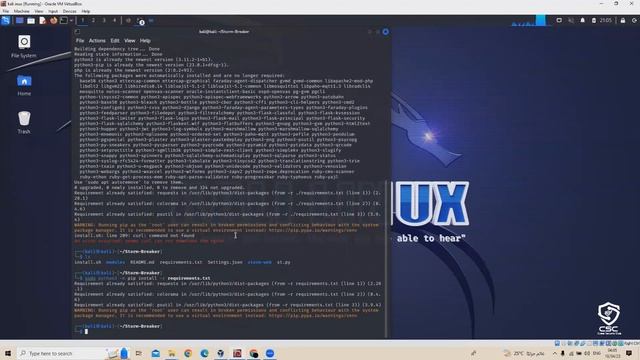Open terminal Help menu
Viewport: 640px width, 360px height.
[145, 41]
